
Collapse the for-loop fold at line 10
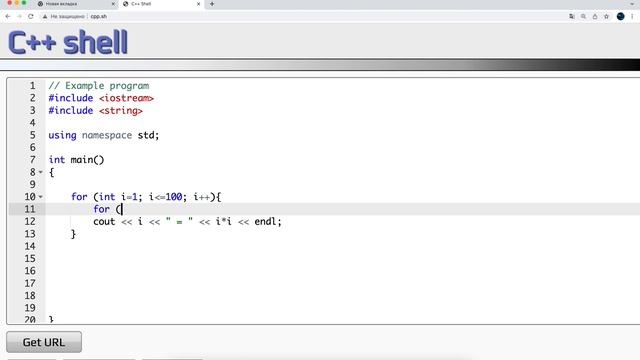pyautogui.click(x=40, y=197)
